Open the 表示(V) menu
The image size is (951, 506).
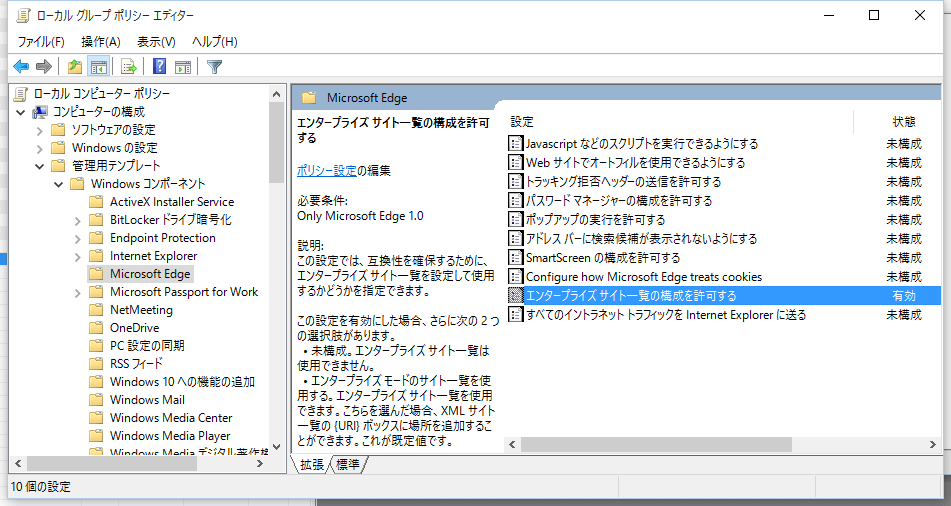[156, 41]
